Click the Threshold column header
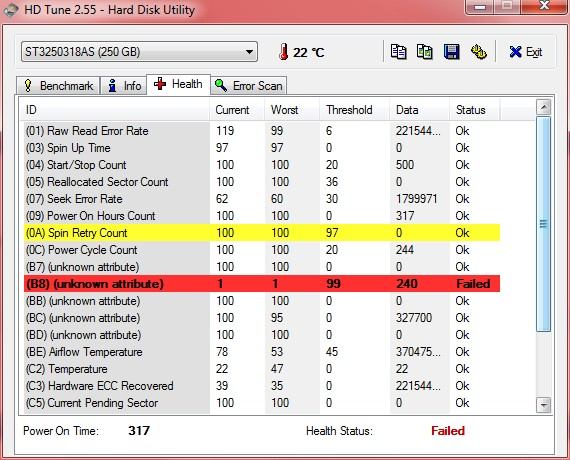The image size is (570, 460). [x=355, y=110]
